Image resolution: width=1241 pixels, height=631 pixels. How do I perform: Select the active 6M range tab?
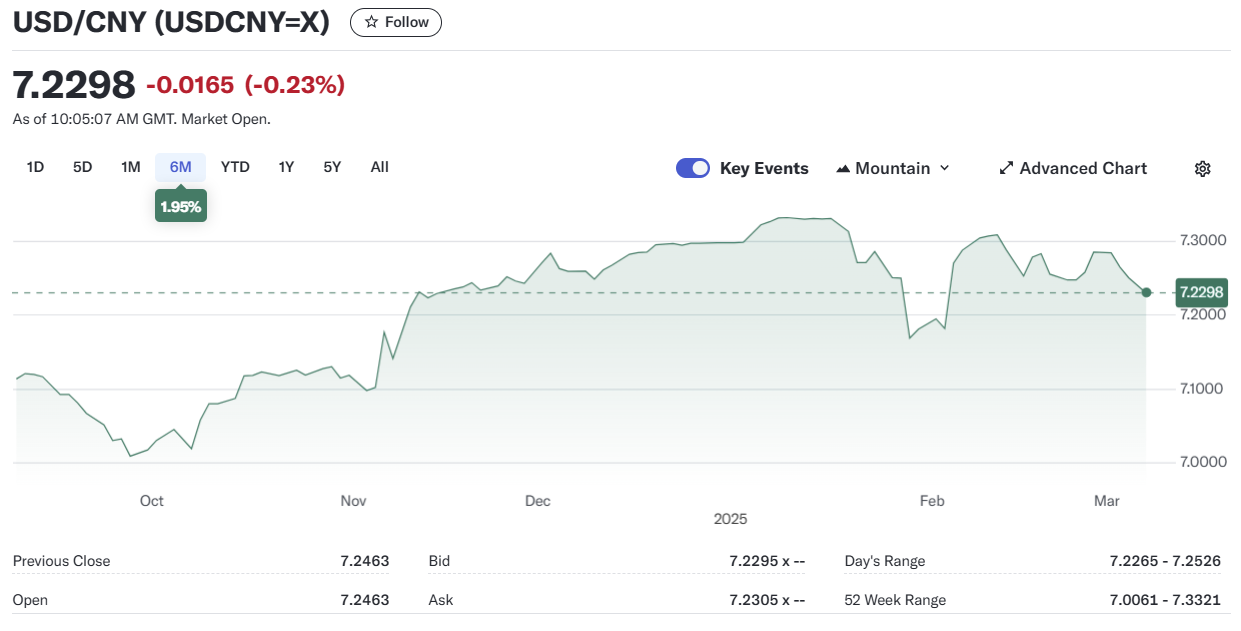coord(180,167)
